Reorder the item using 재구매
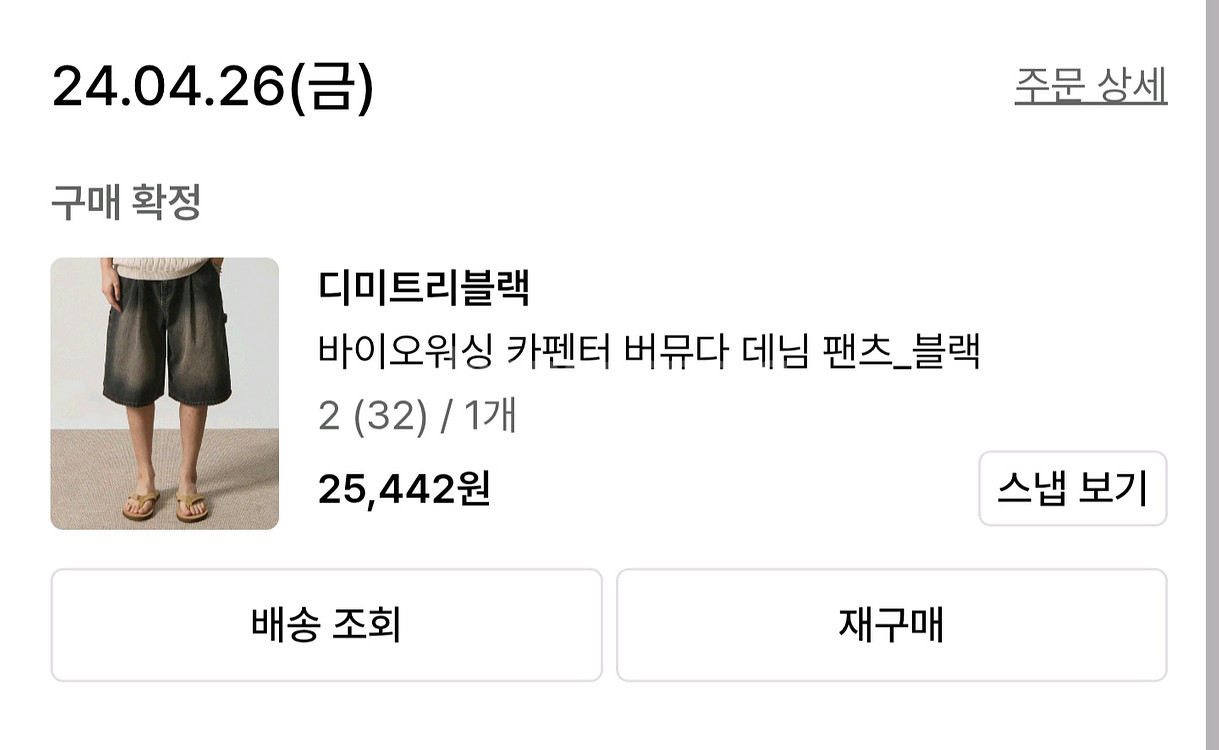 click(891, 624)
